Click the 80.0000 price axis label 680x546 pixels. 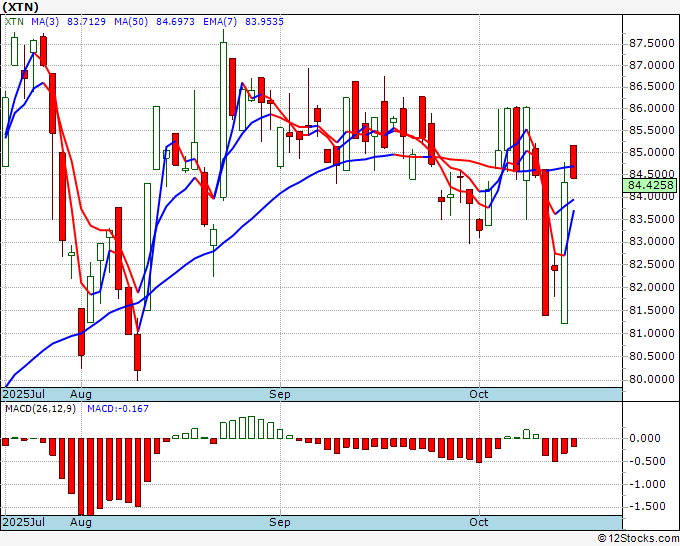pos(652,379)
